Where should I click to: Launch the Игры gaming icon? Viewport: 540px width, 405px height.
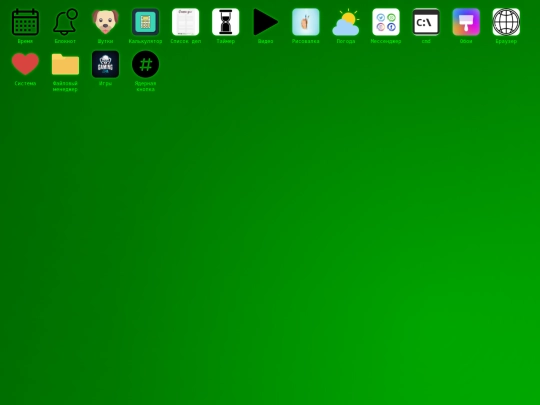[x=105, y=64]
